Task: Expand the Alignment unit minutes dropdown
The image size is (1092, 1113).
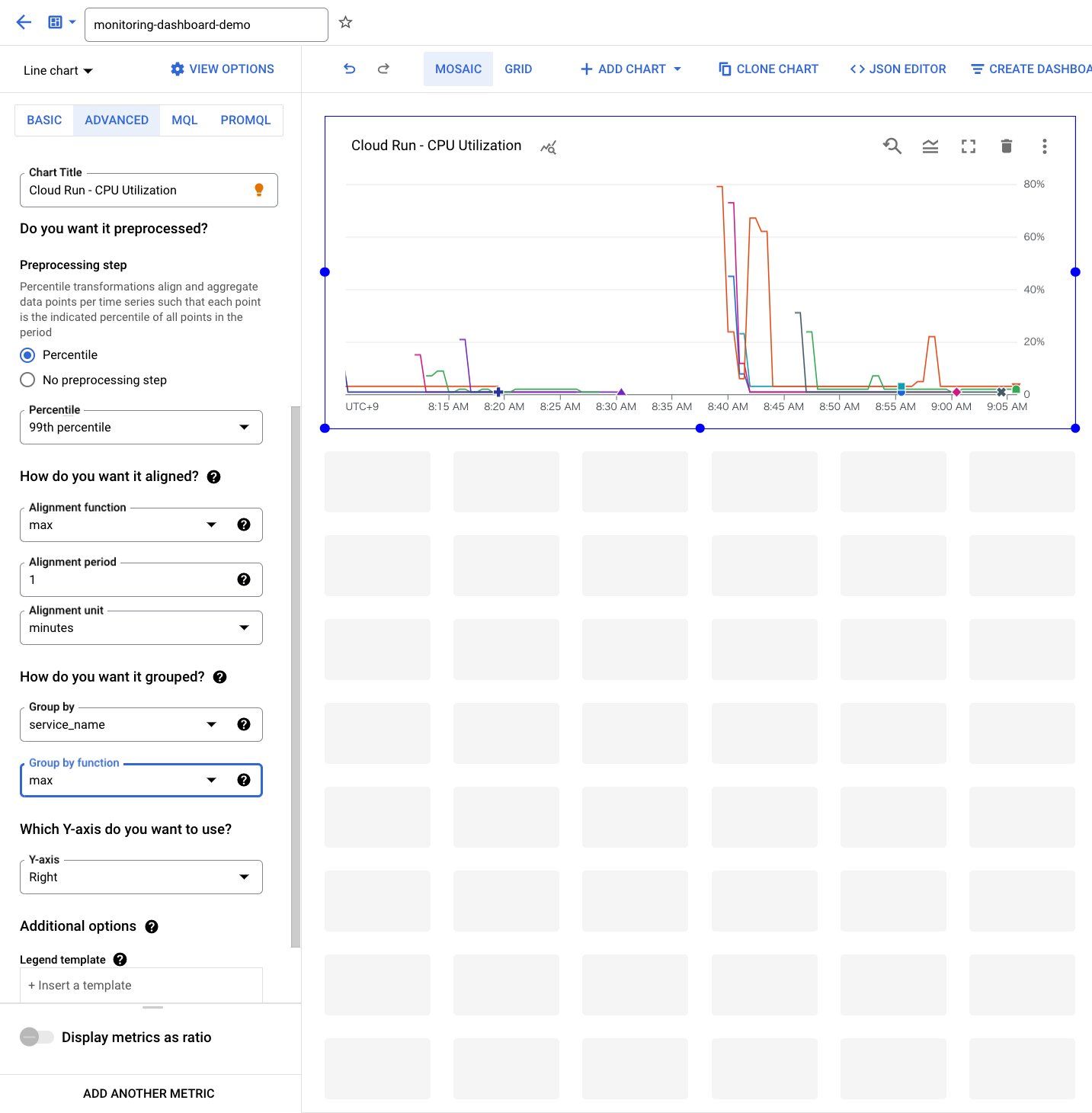Action: coord(141,628)
